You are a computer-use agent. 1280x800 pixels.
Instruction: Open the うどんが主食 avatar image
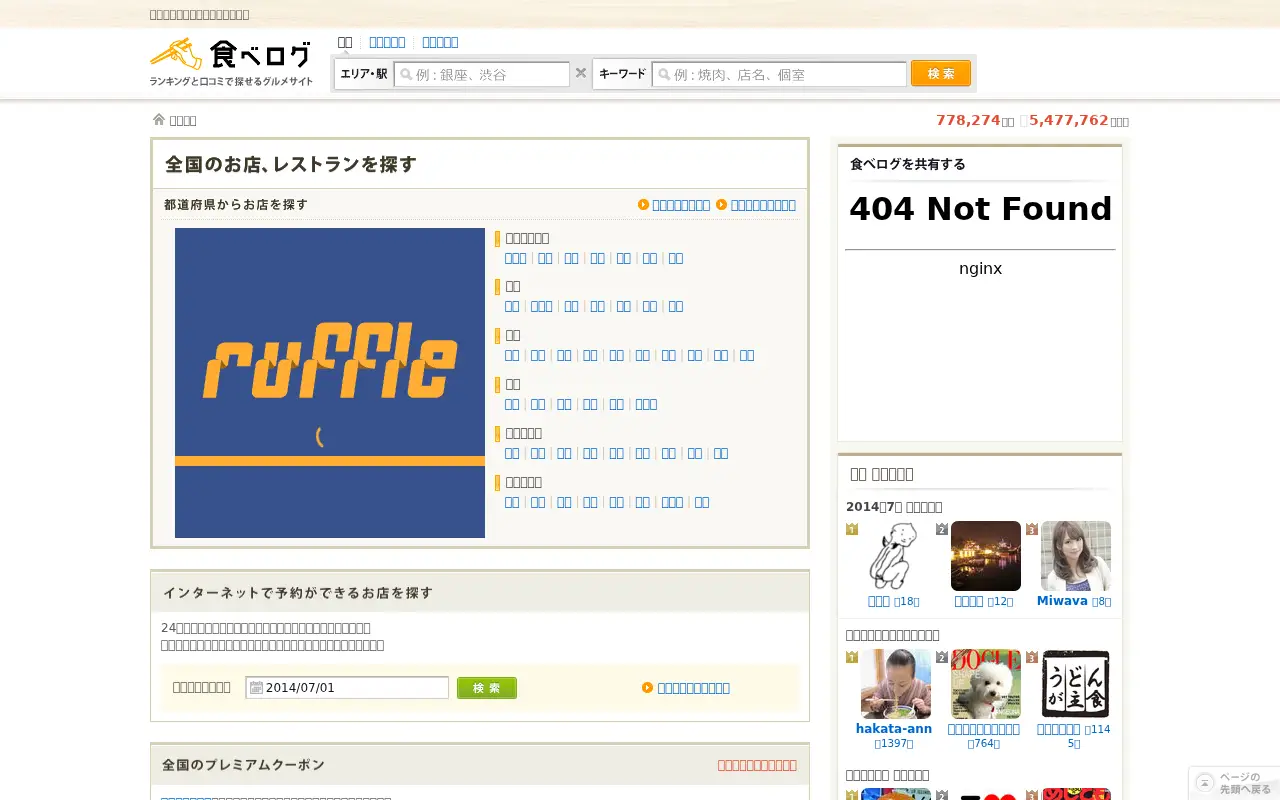[x=1075, y=684]
